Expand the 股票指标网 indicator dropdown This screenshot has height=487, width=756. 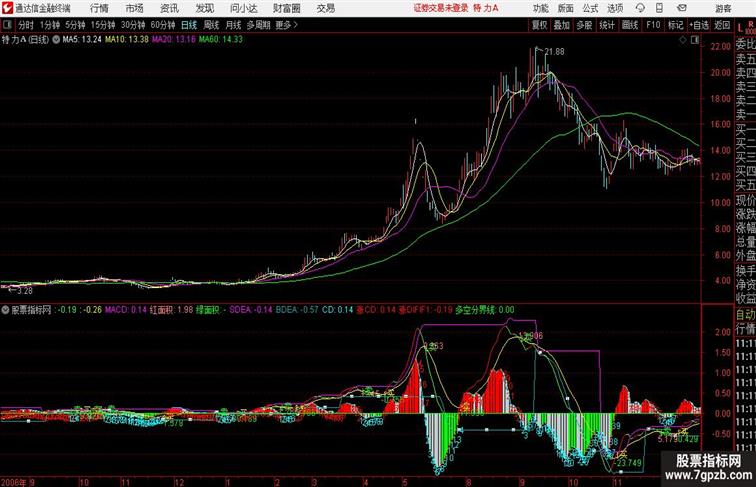[5, 310]
